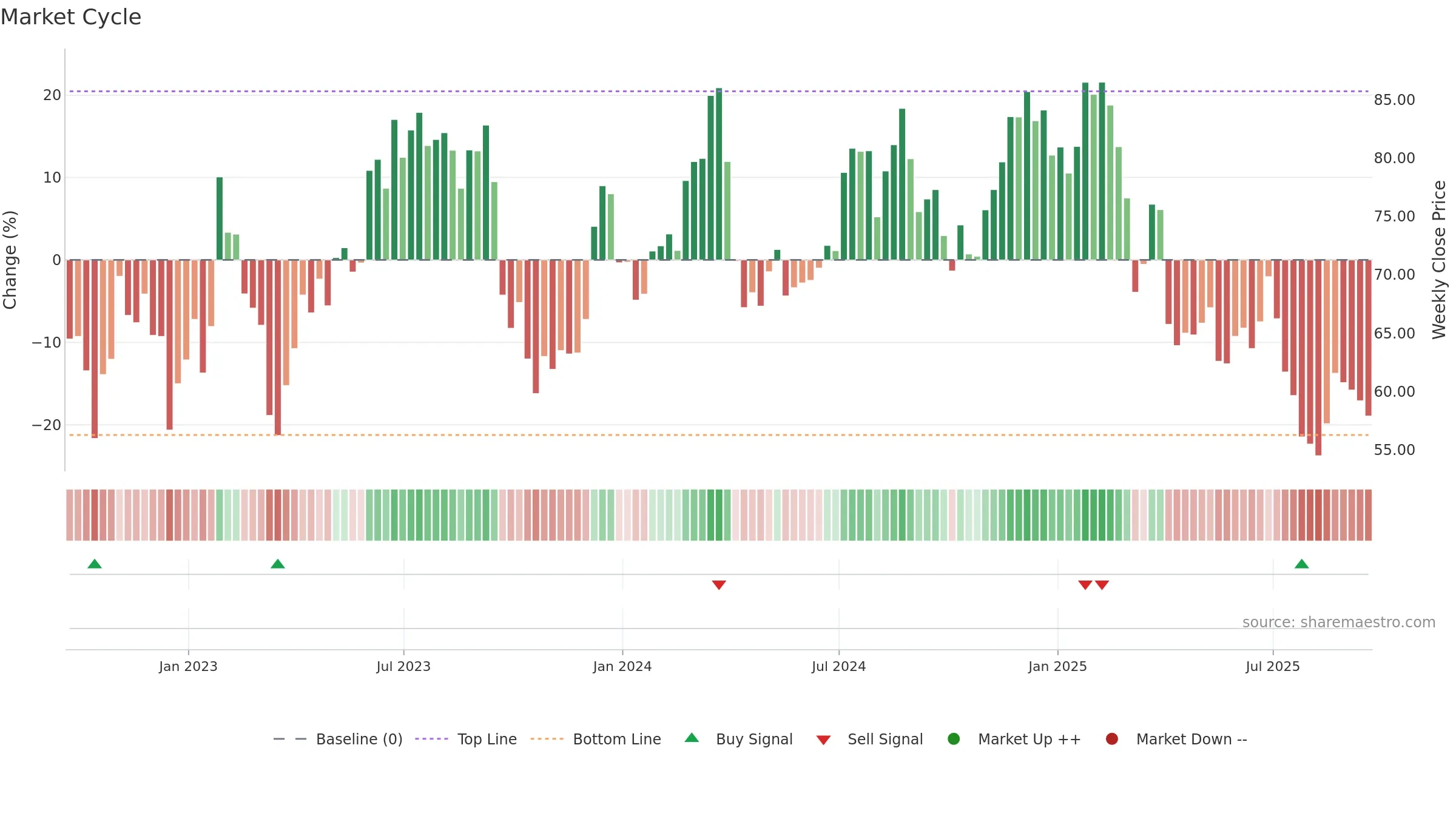The height and width of the screenshot is (819, 1456).
Task: Click the "20" tick on the left axis
Action: (52, 95)
